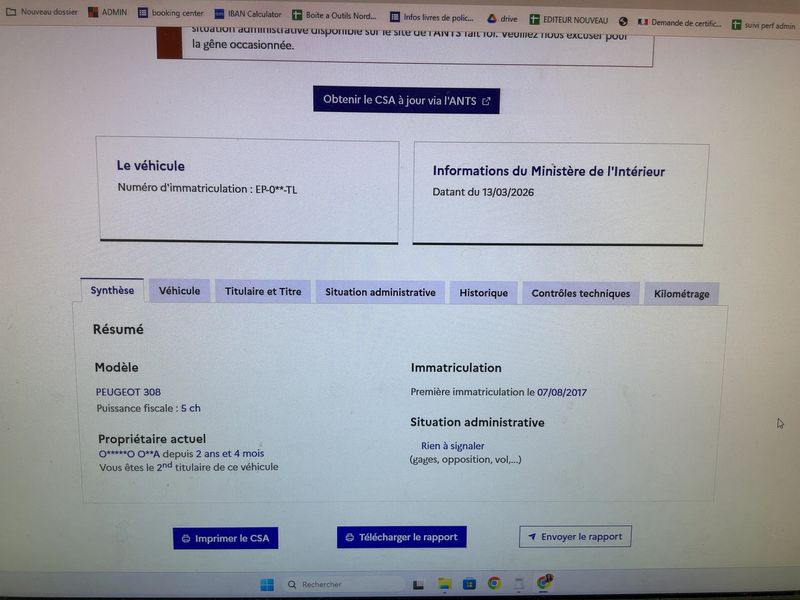Open the EDITEUR NOUVEAU bookmark
Viewport: 800px width, 600px height.
click(x=569, y=20)
